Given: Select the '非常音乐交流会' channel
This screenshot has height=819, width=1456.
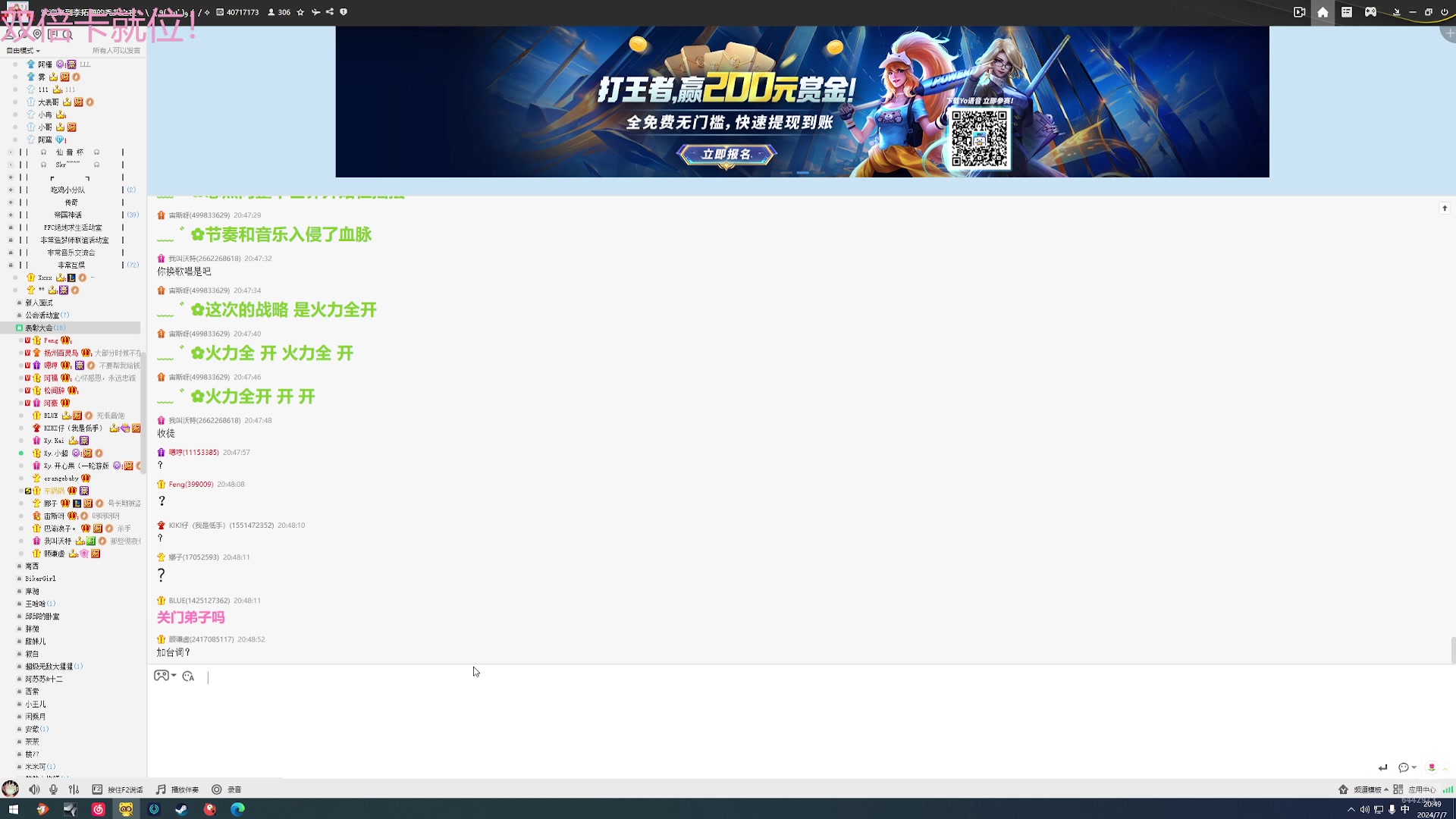Looking at the screenshot, I should 71,253.
